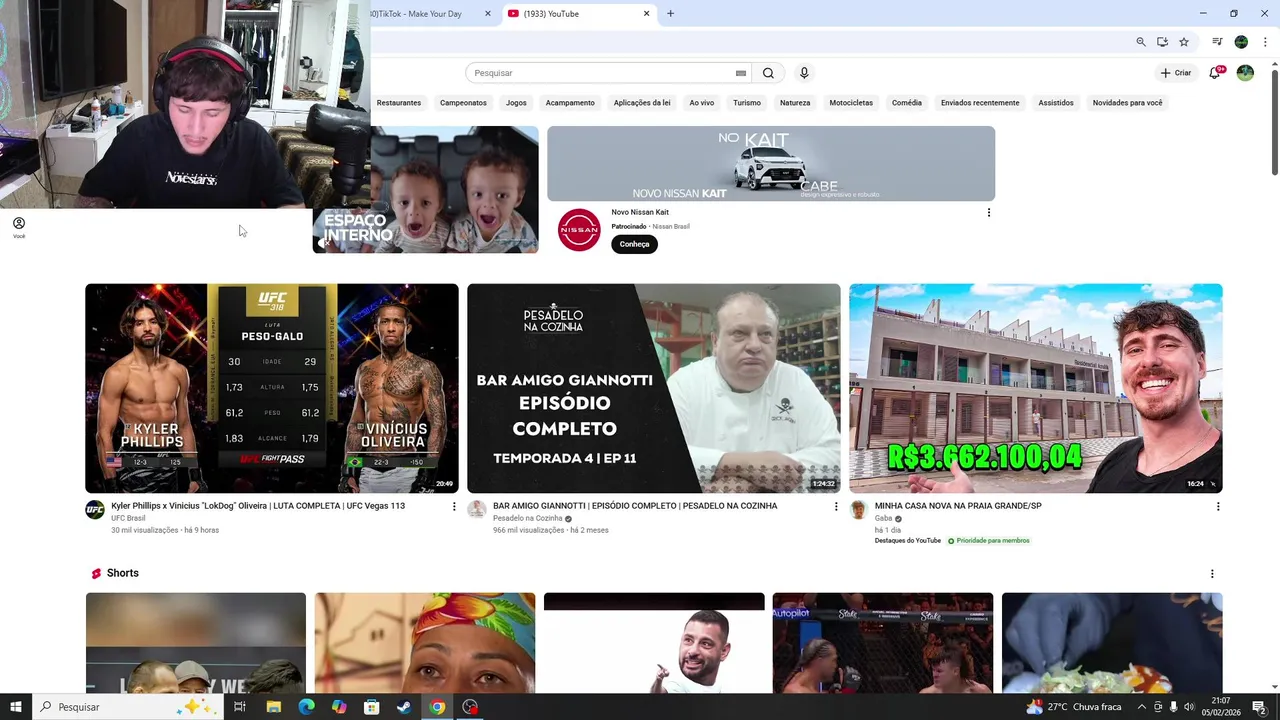Open the R$3.662.100,04 house thumbnail
Image resolution: width=1280 pixels, height=720 pixels.
click(x=1036, y=388)
